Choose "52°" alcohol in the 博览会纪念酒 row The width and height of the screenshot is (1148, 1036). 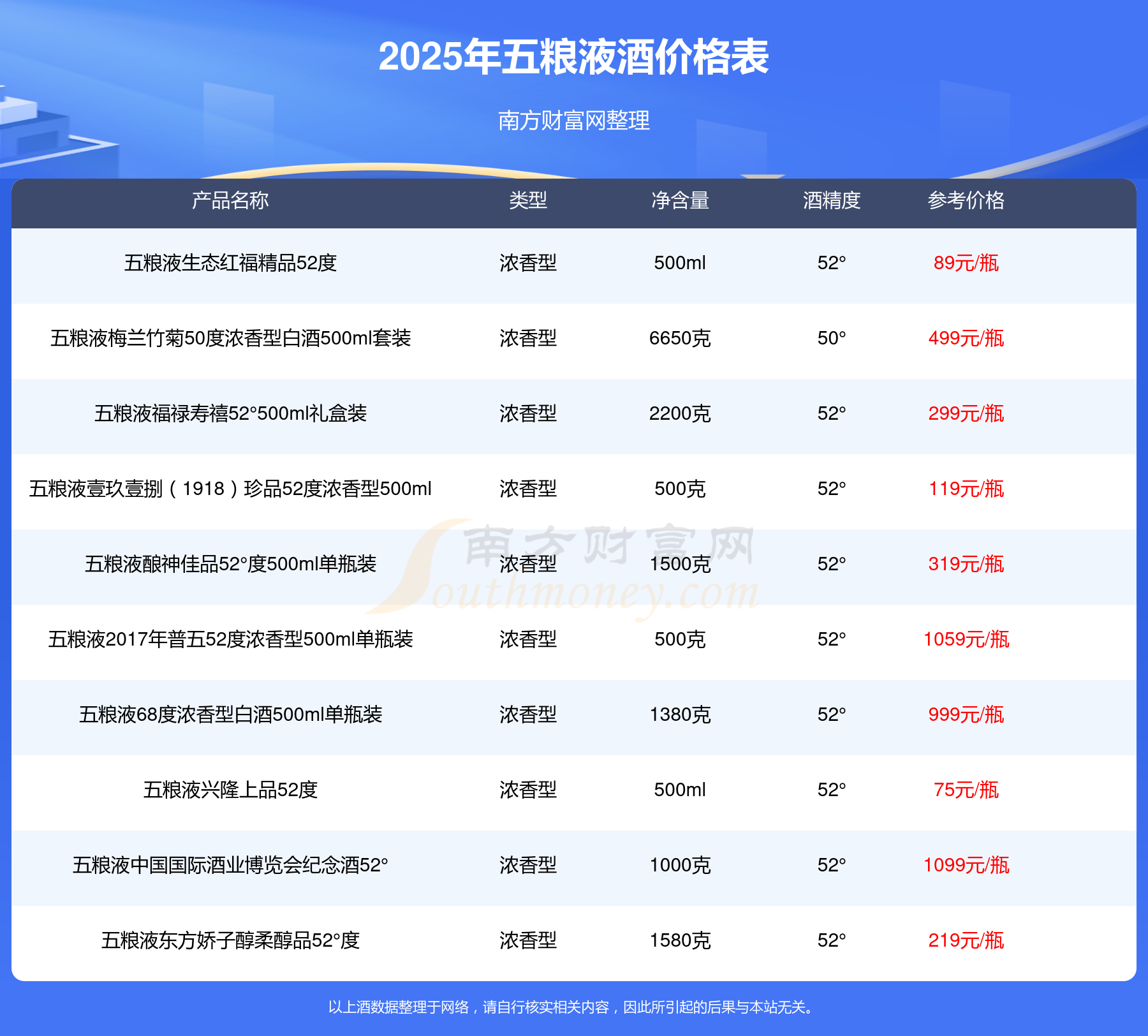pyautogui.click(x=832, y=865)
